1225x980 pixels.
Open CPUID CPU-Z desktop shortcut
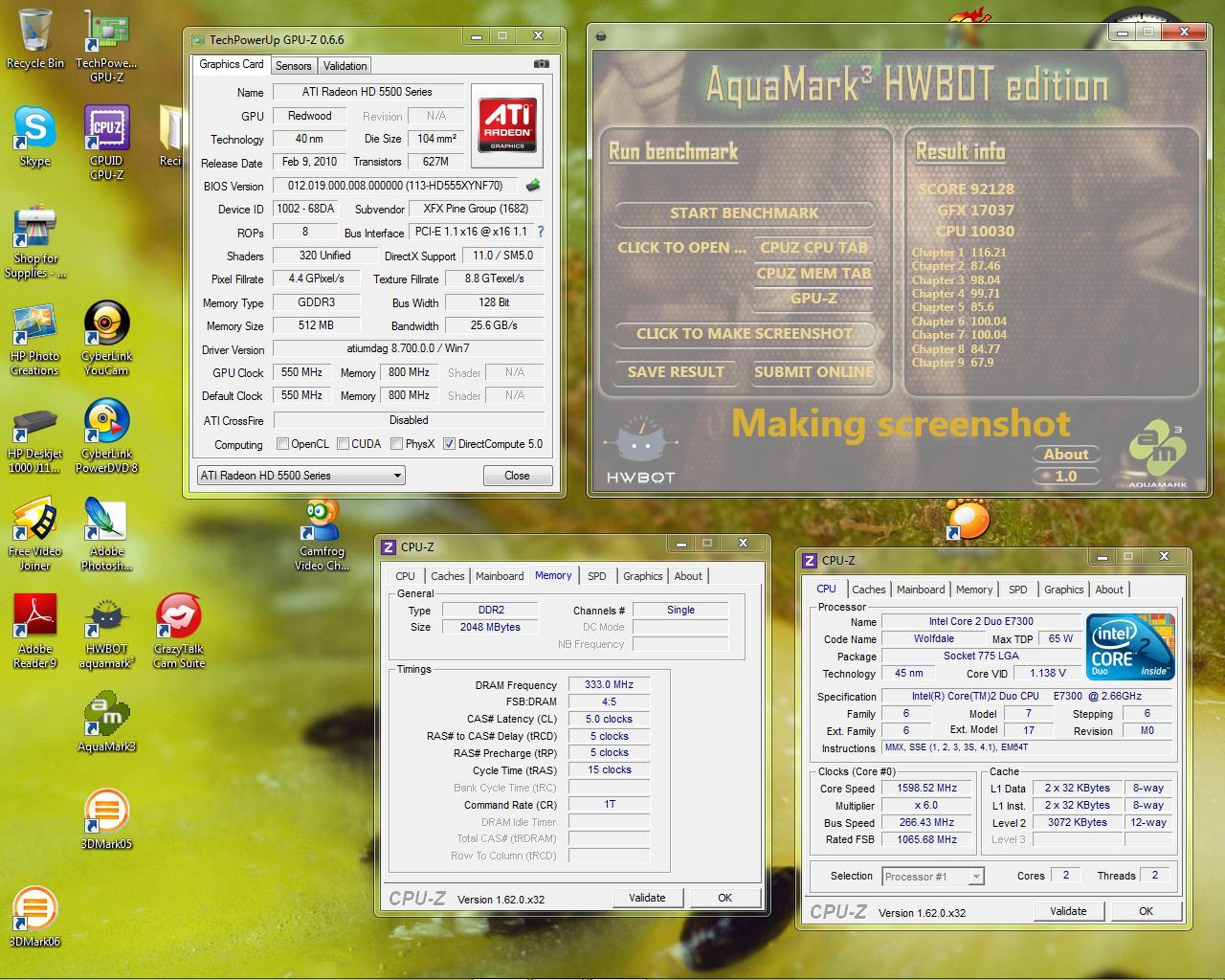click(106, 144)
